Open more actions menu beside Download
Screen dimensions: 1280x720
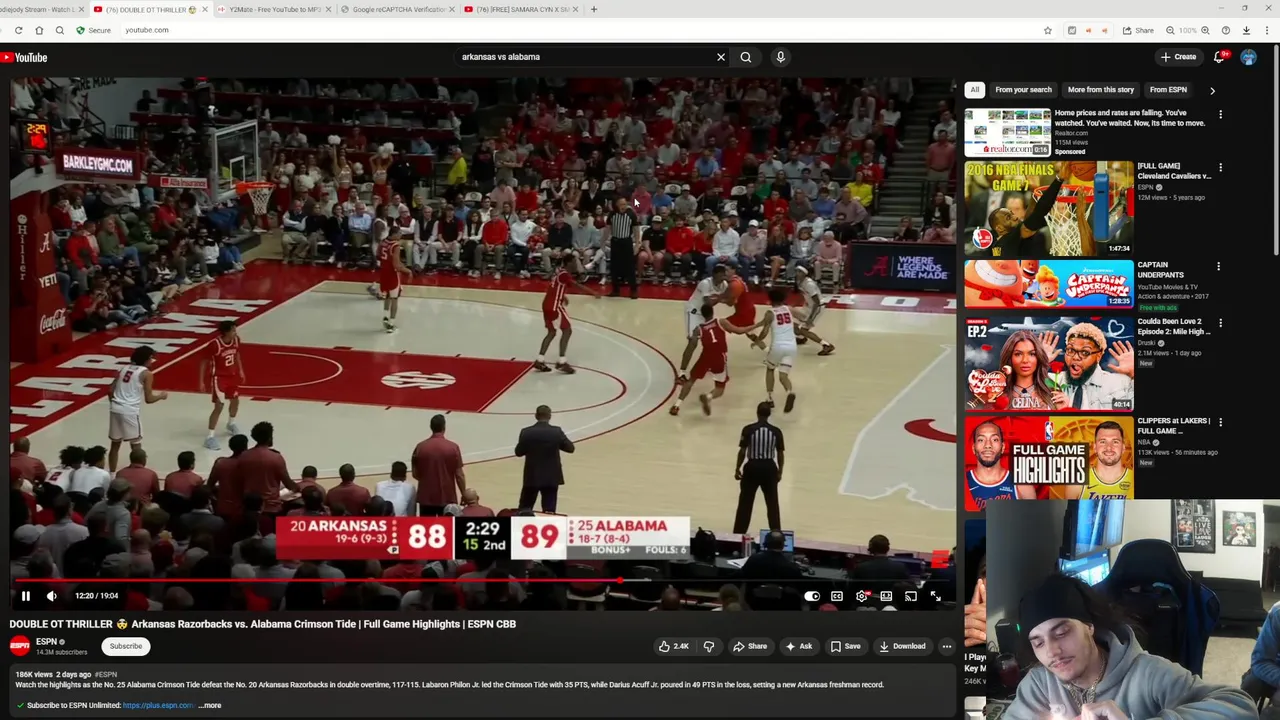947,646
